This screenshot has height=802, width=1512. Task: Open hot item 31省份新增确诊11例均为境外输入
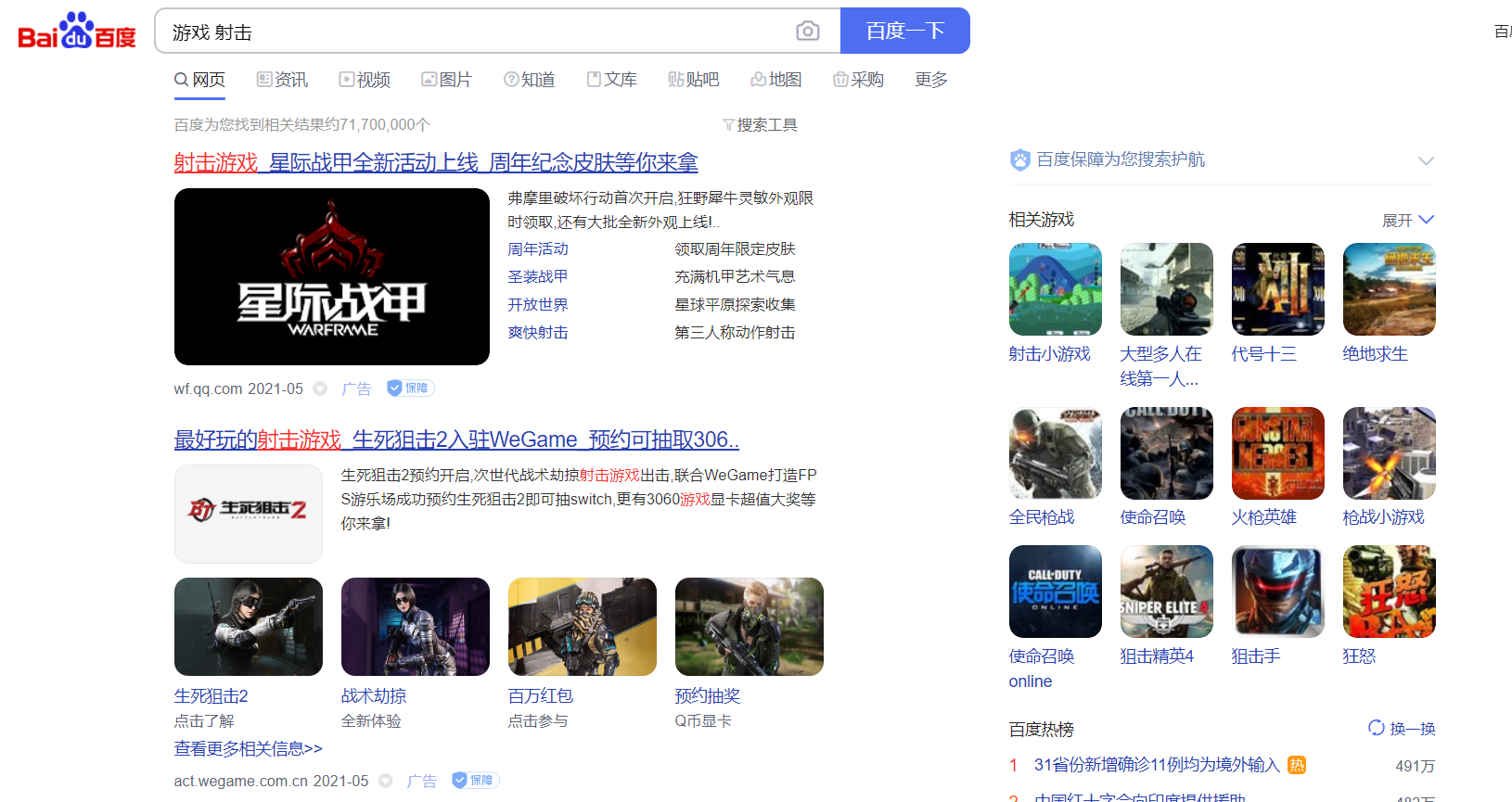click(1157, 765)
